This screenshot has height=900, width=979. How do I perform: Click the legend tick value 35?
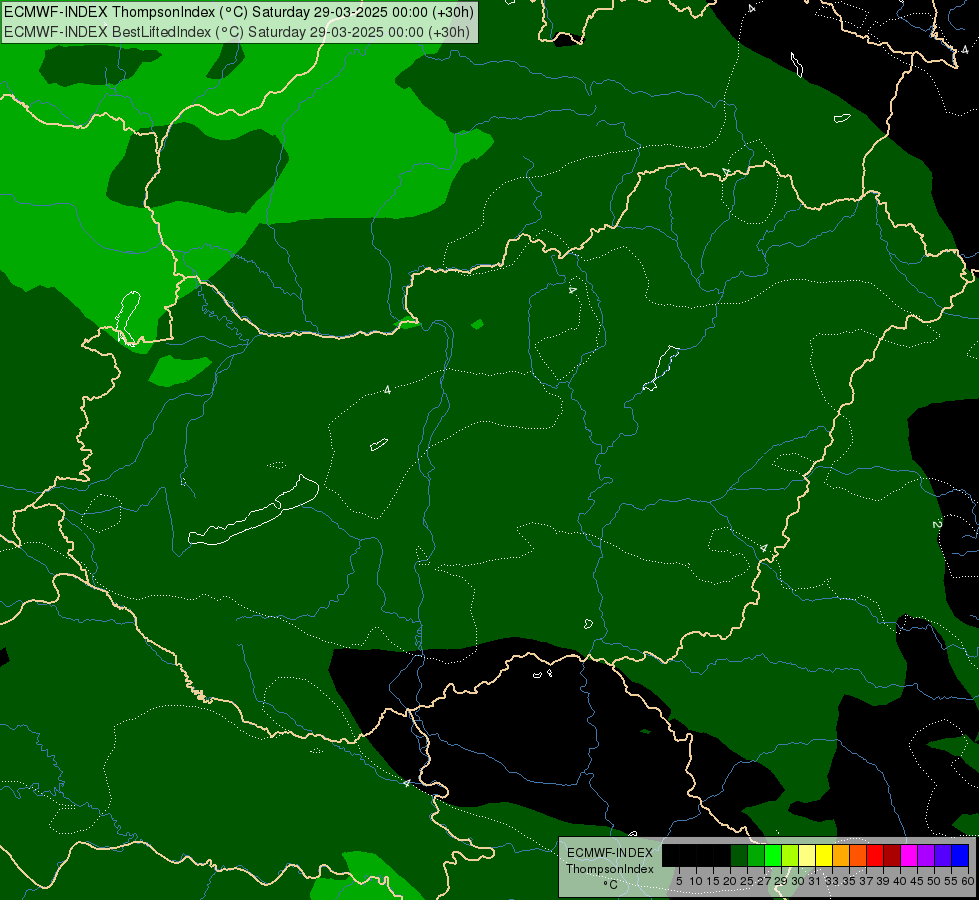(849, 881)
